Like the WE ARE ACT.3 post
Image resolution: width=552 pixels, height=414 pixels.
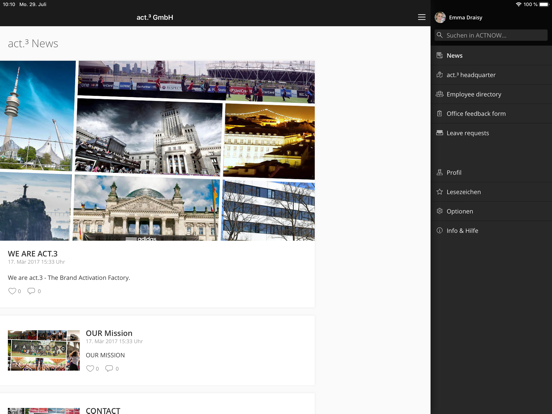[x=12, y=291]
